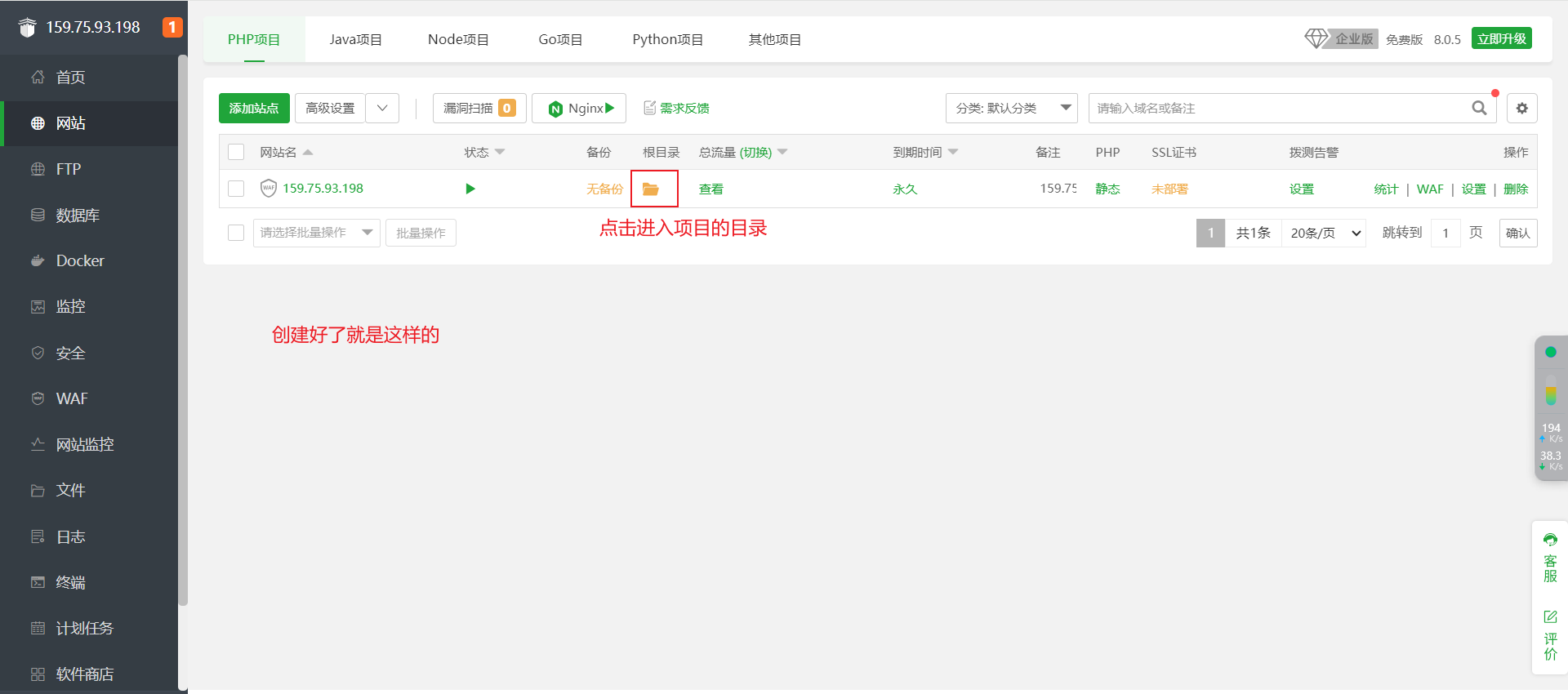Click the 未部署 SSL link
This screenshot has width=1568, height=694.
click(1169, 189)
